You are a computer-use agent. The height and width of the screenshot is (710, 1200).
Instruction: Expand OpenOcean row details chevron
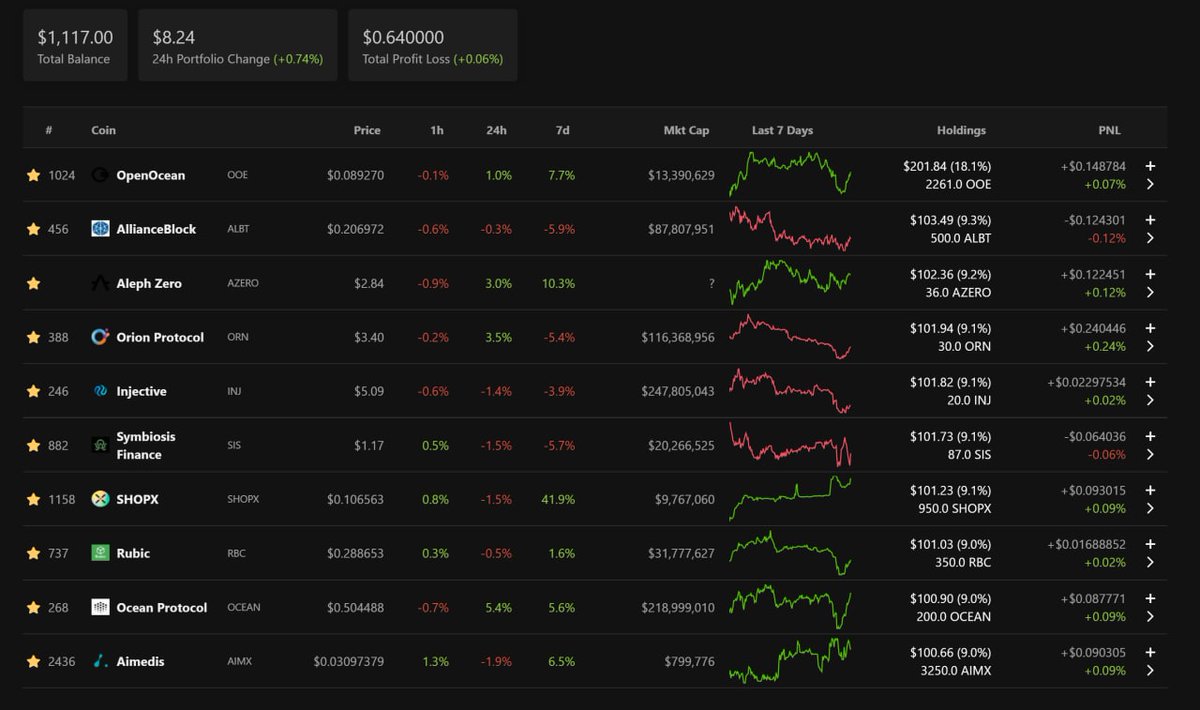point(1150,184)
